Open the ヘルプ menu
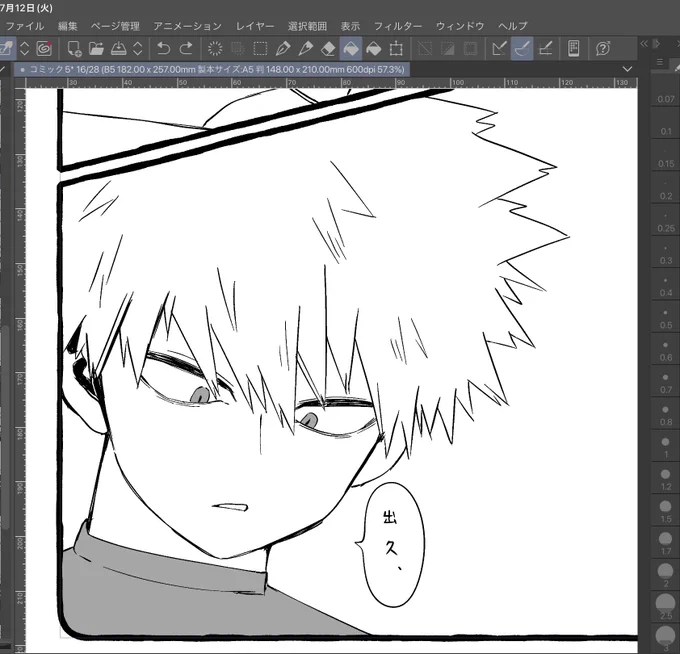The height and width of the screenshot is (654, 680). pos(513,26)
